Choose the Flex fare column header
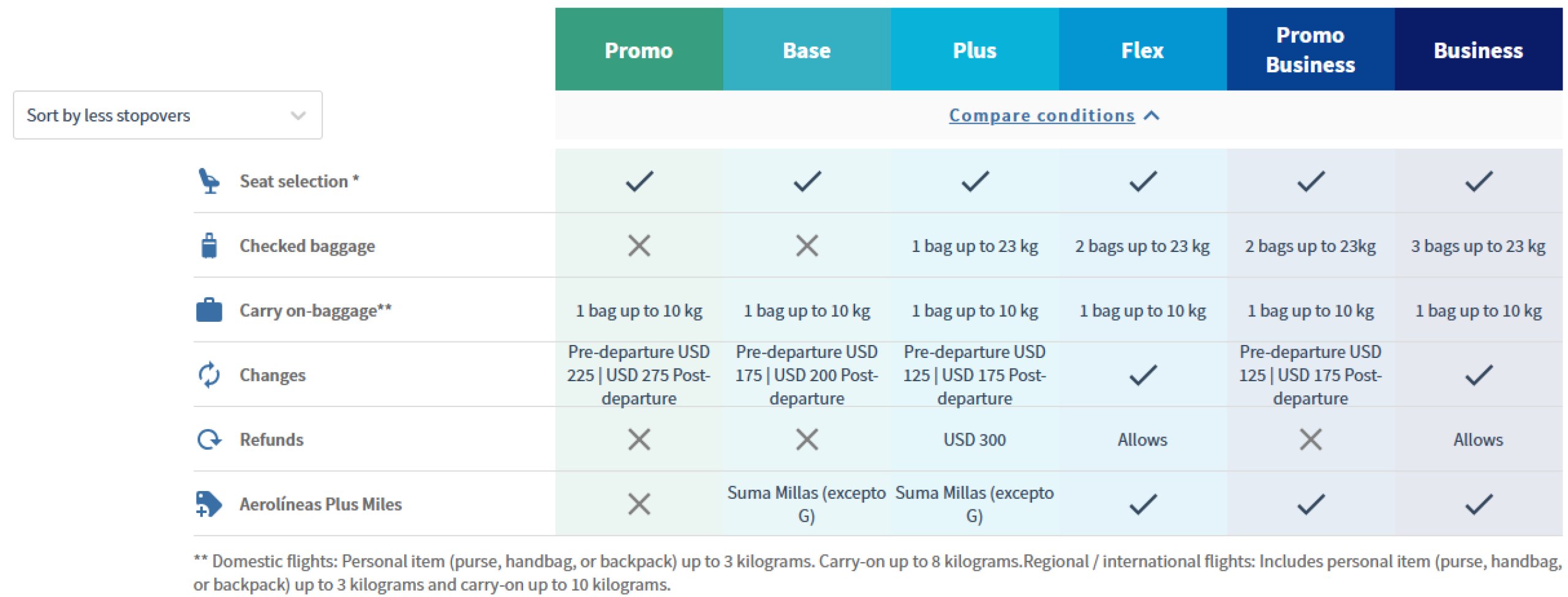The width and height of the screenshot is (1568, 597). (x=1142, y=50)
